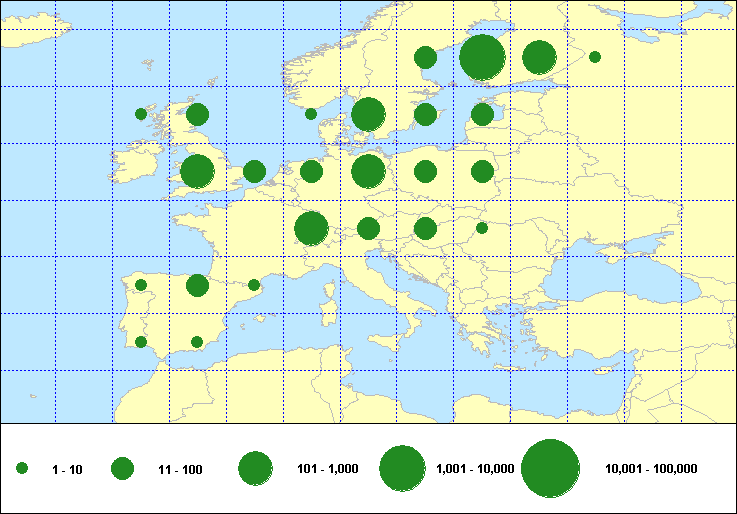Click the large circle over Denmark

pyautogui.click(x=368, y=114)
